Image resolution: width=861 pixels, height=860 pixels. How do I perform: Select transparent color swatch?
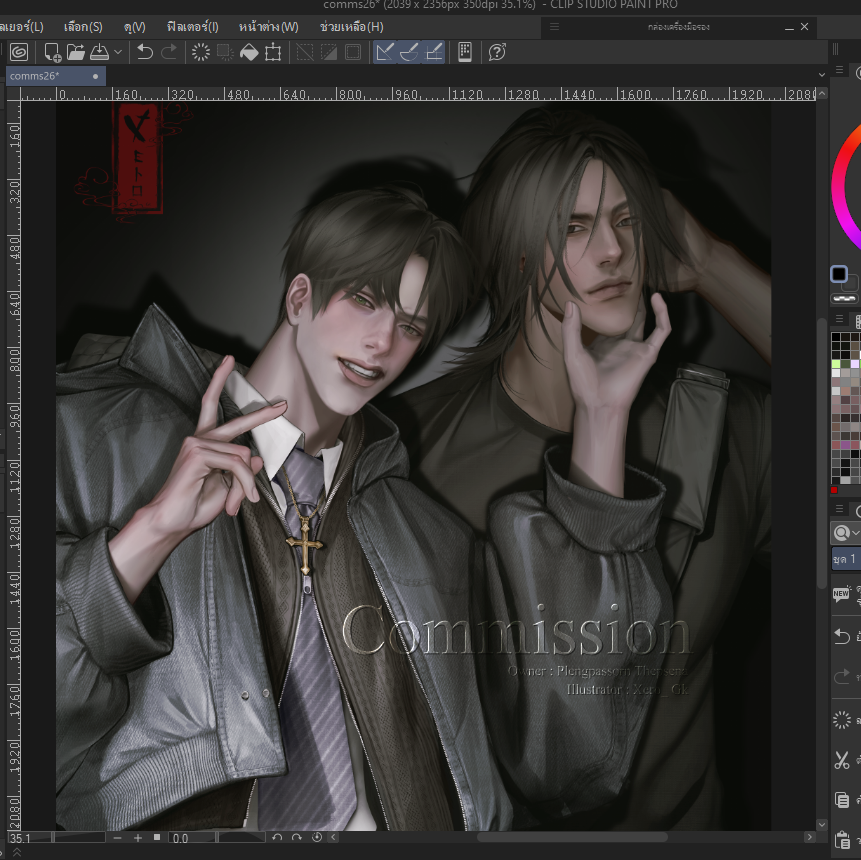click(844, 299)
